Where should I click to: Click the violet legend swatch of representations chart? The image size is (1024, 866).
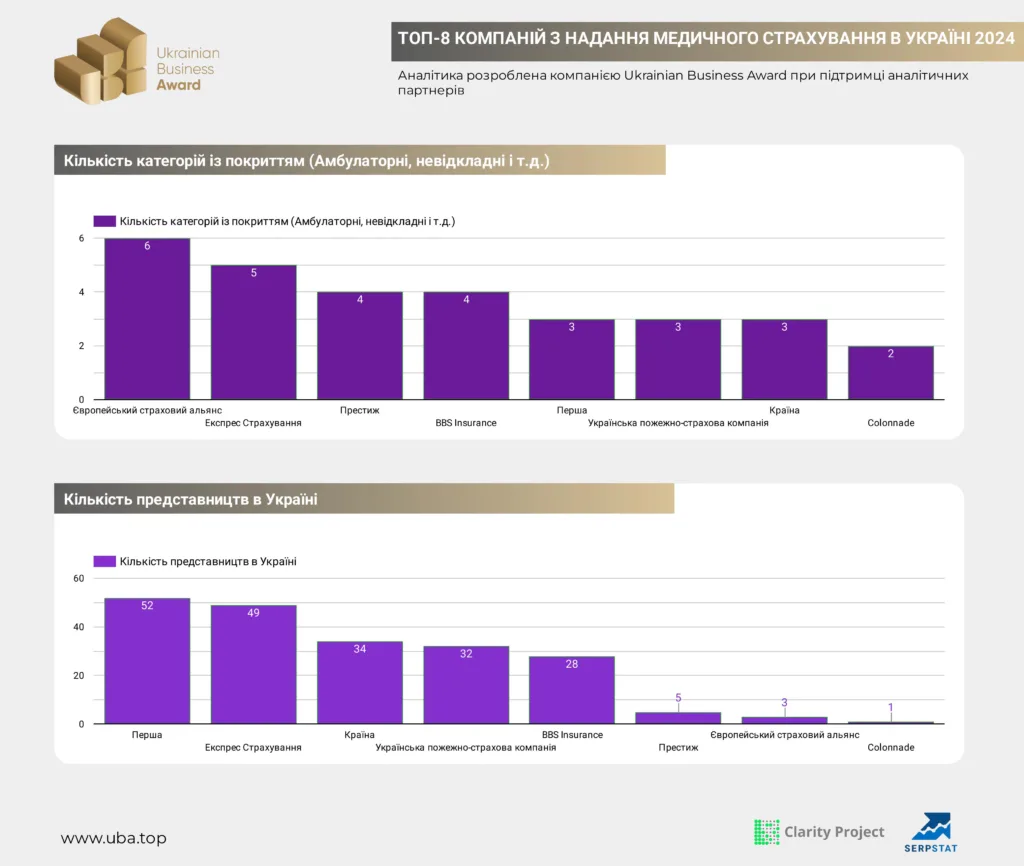coord(104,562)
